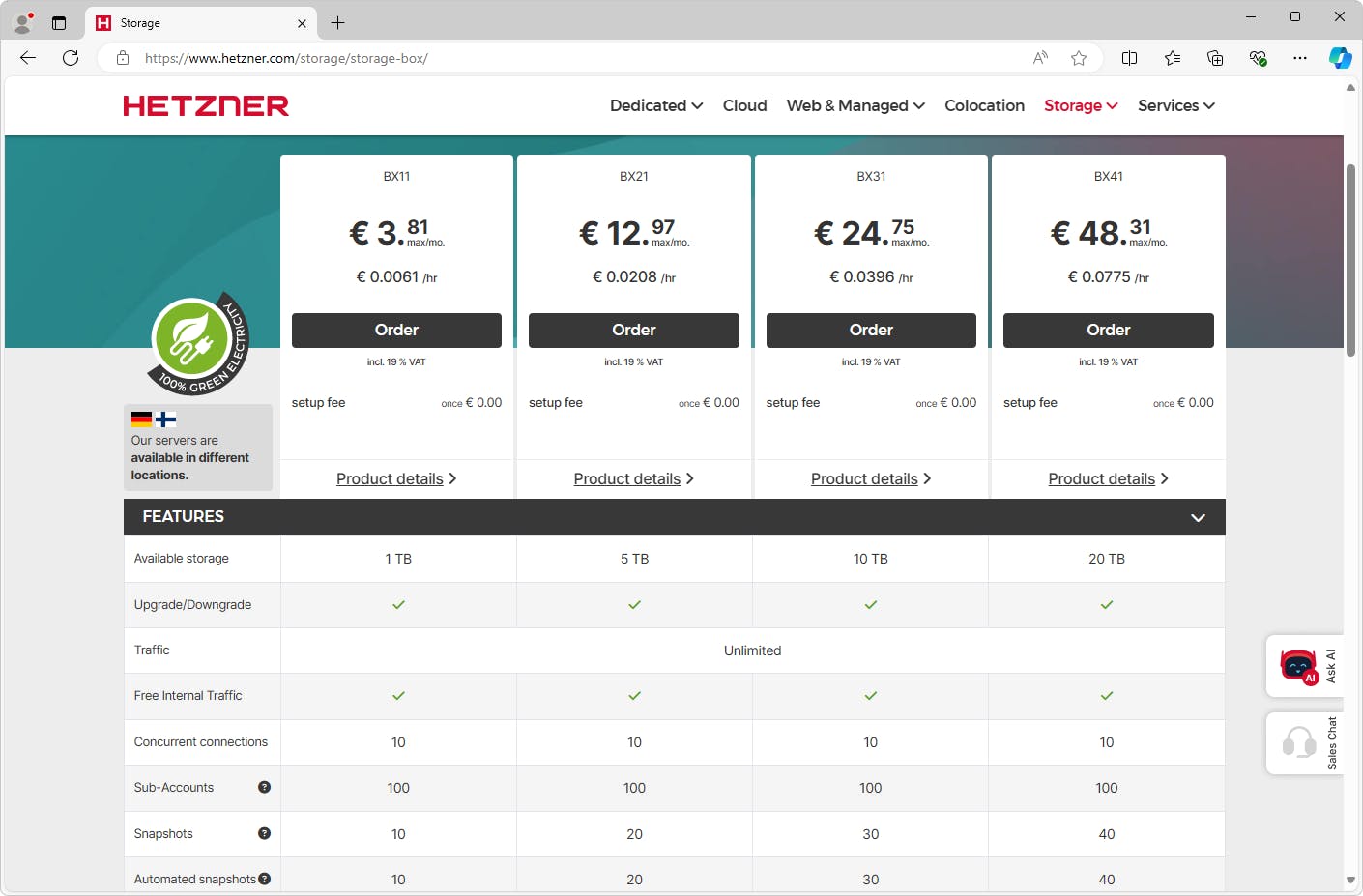The width and height of the screenshot is (1363, 896).
Task: Click the 'Concurrent connections' row label
Action: coord(201,742)
